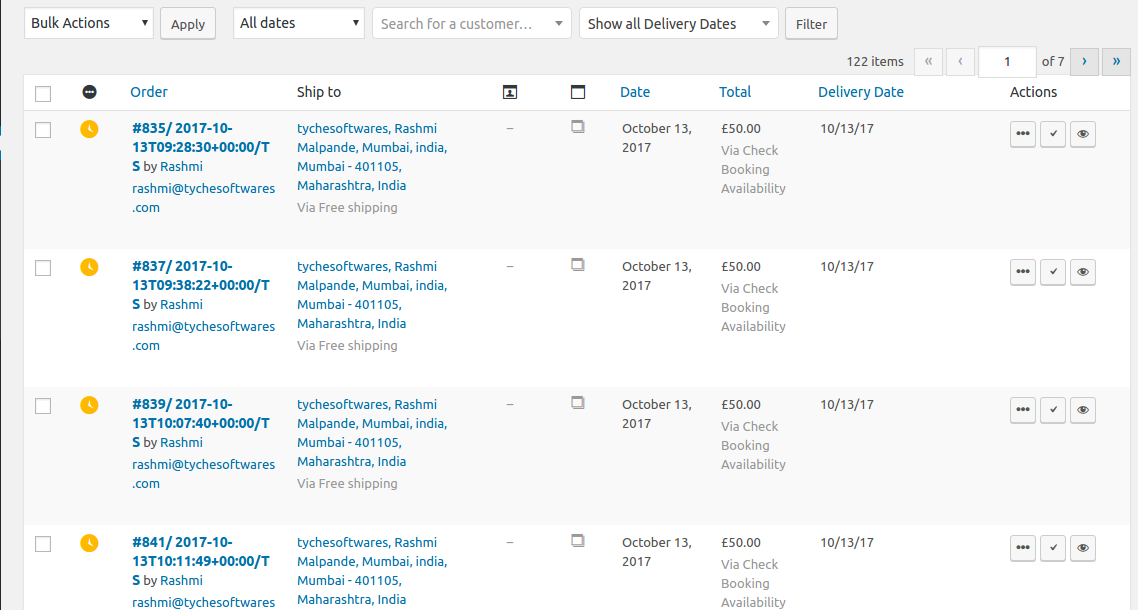Screen dimensions: 1138x610
Task: Mark order #835 complete with checkmark
Action: 1053,134
